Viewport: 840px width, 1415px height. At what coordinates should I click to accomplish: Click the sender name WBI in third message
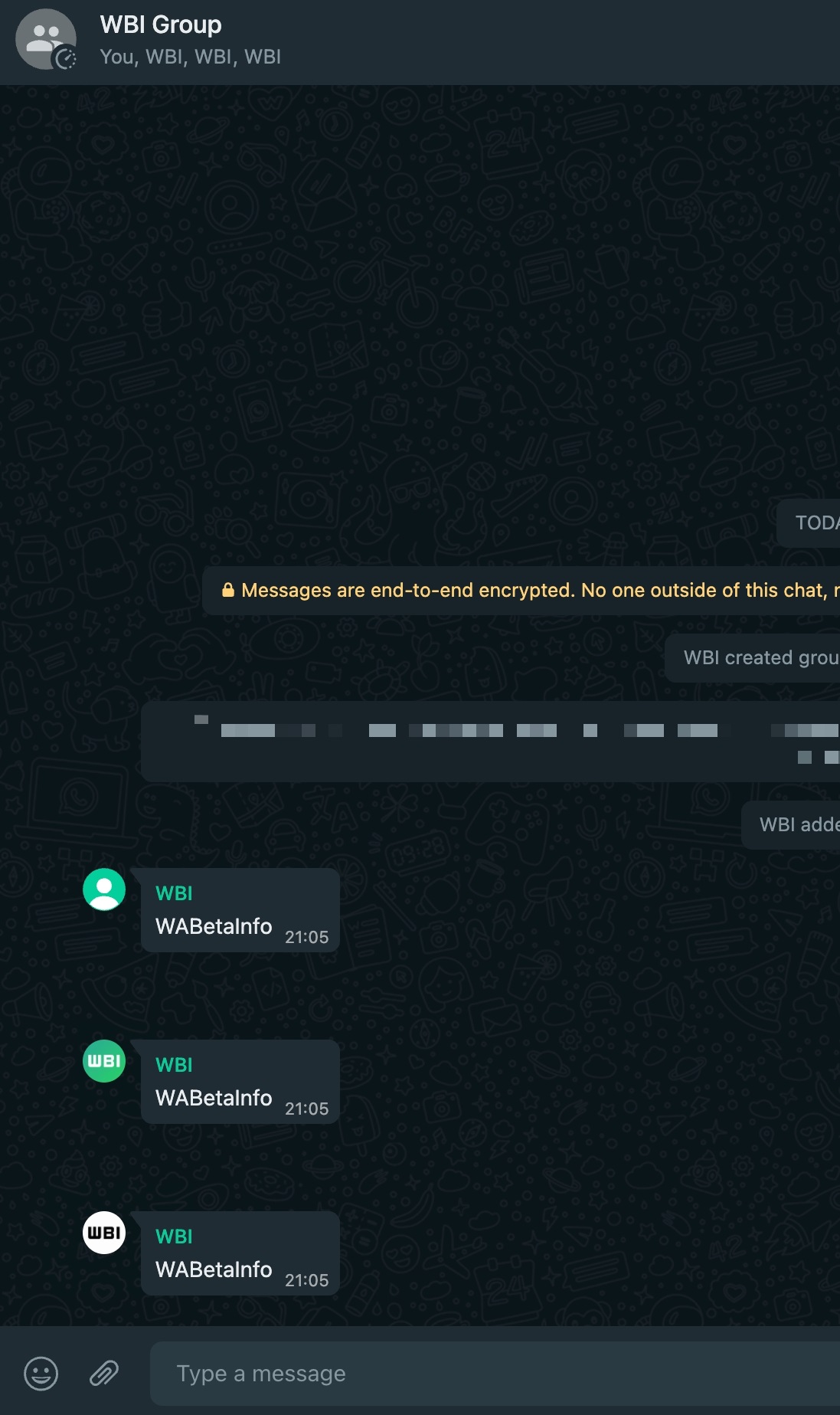tap(174, 1236)
